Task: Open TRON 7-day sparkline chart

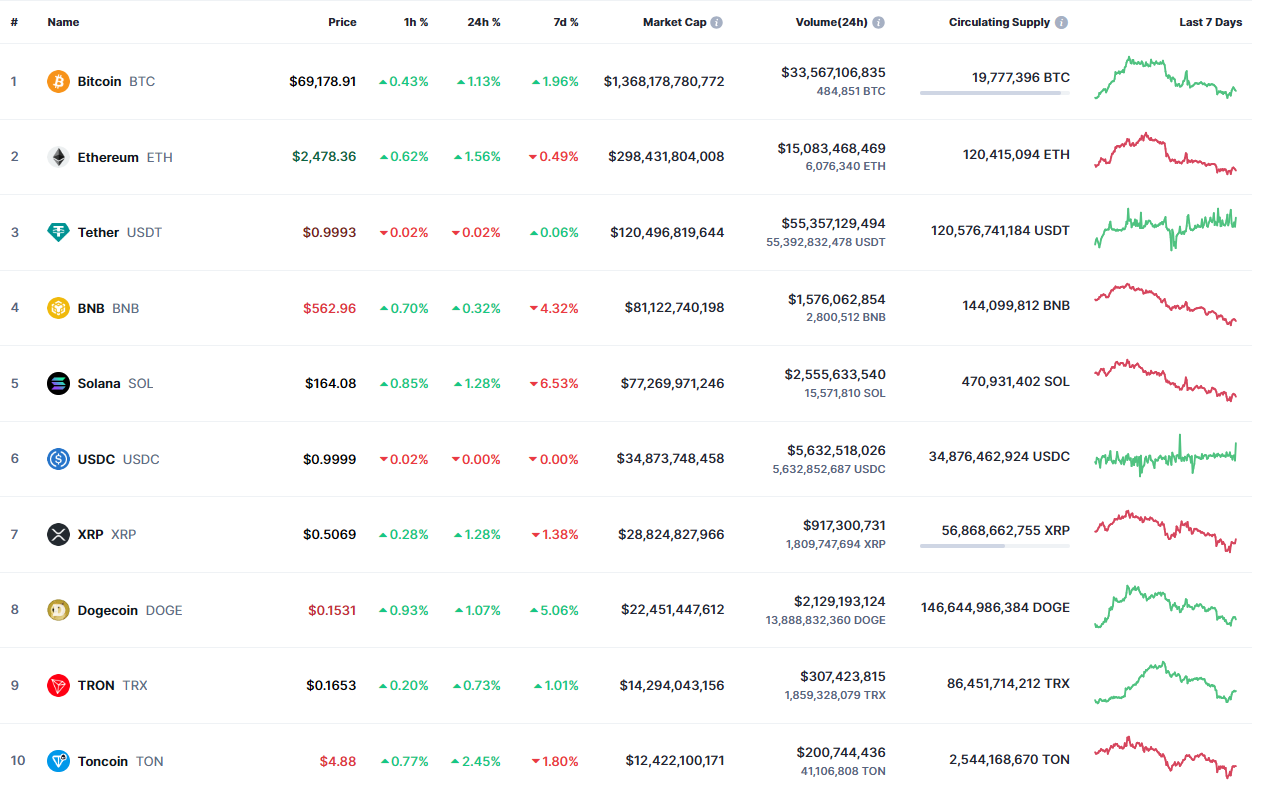Action: pos(1166,682)
